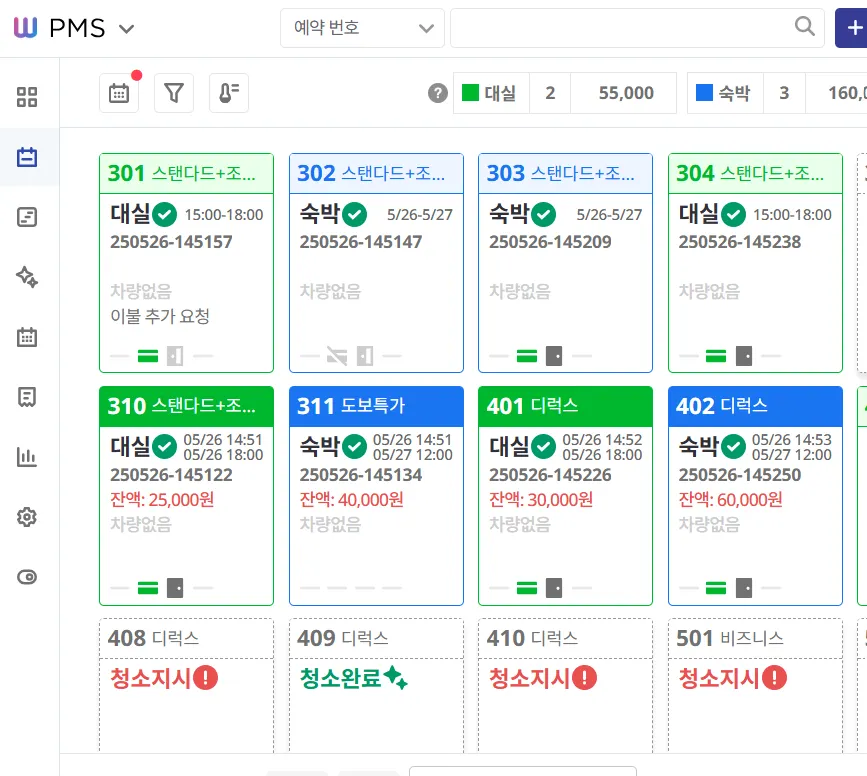Click reservation number 250526-145209
The width and height of the screenshot is (867, 776).
pos(550,242)
